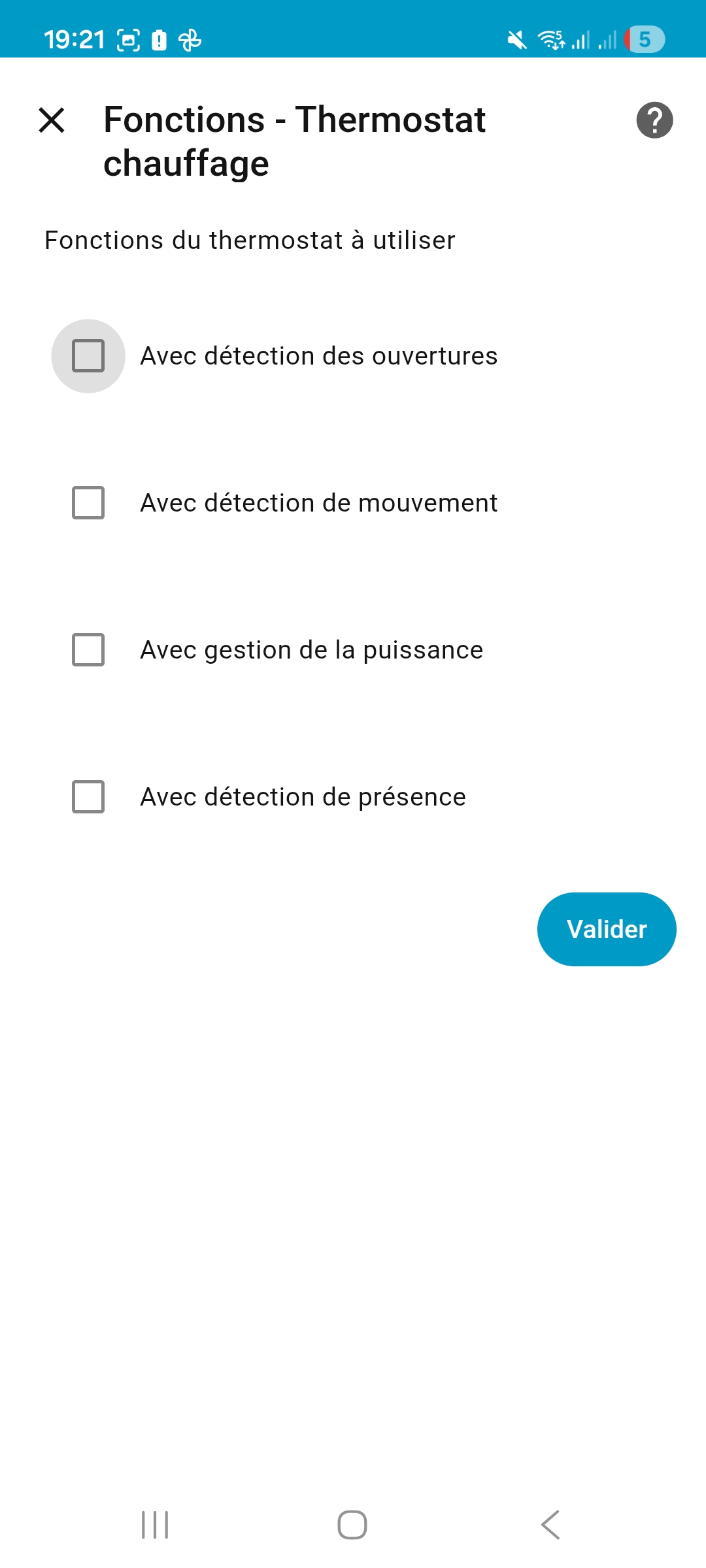This screenshot has width=706, height=1568.
Task: Tick the détection de présence checkbox
Action: pos(88,797)
